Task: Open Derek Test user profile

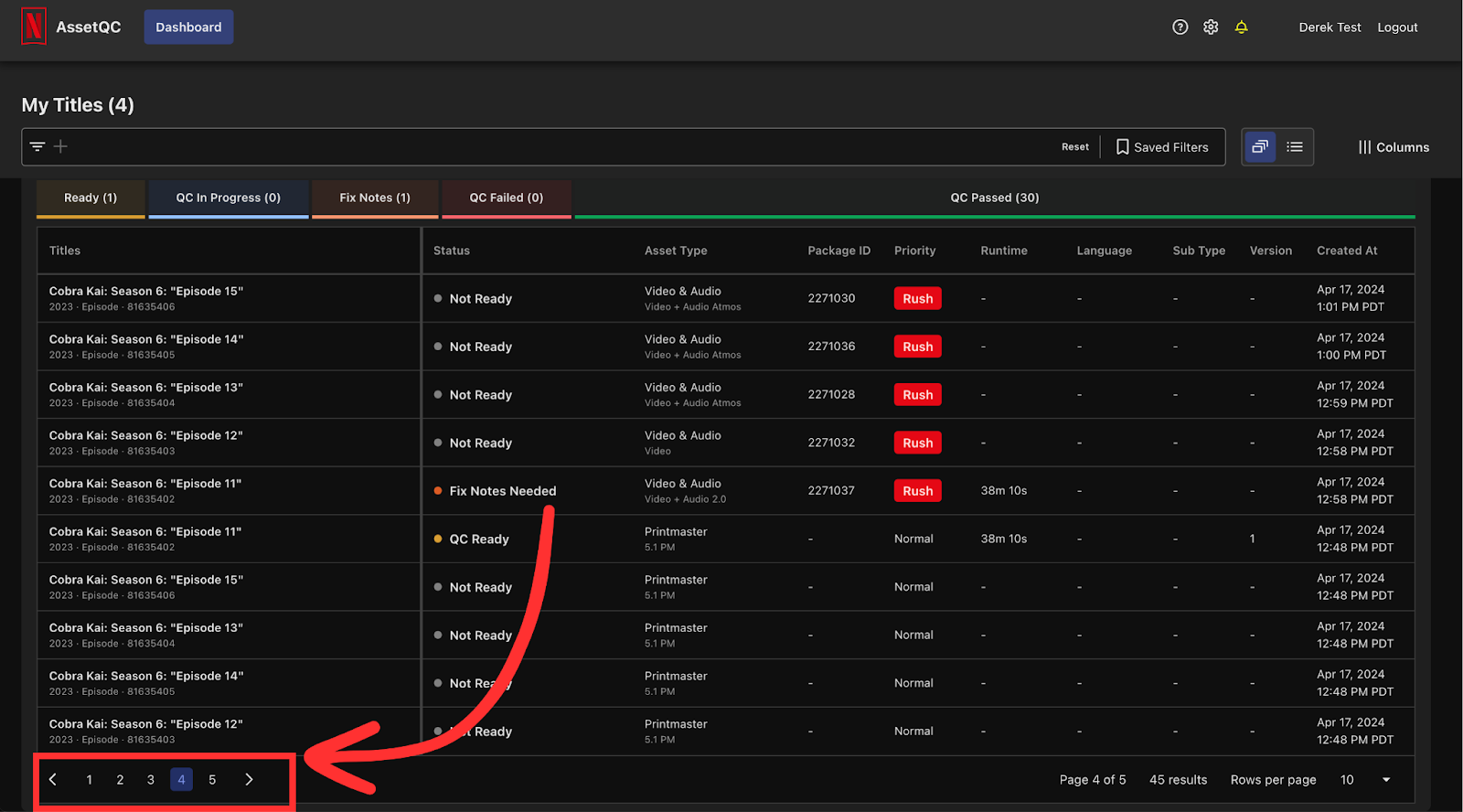Action: pyautogui.click(x=1330, y=27)
